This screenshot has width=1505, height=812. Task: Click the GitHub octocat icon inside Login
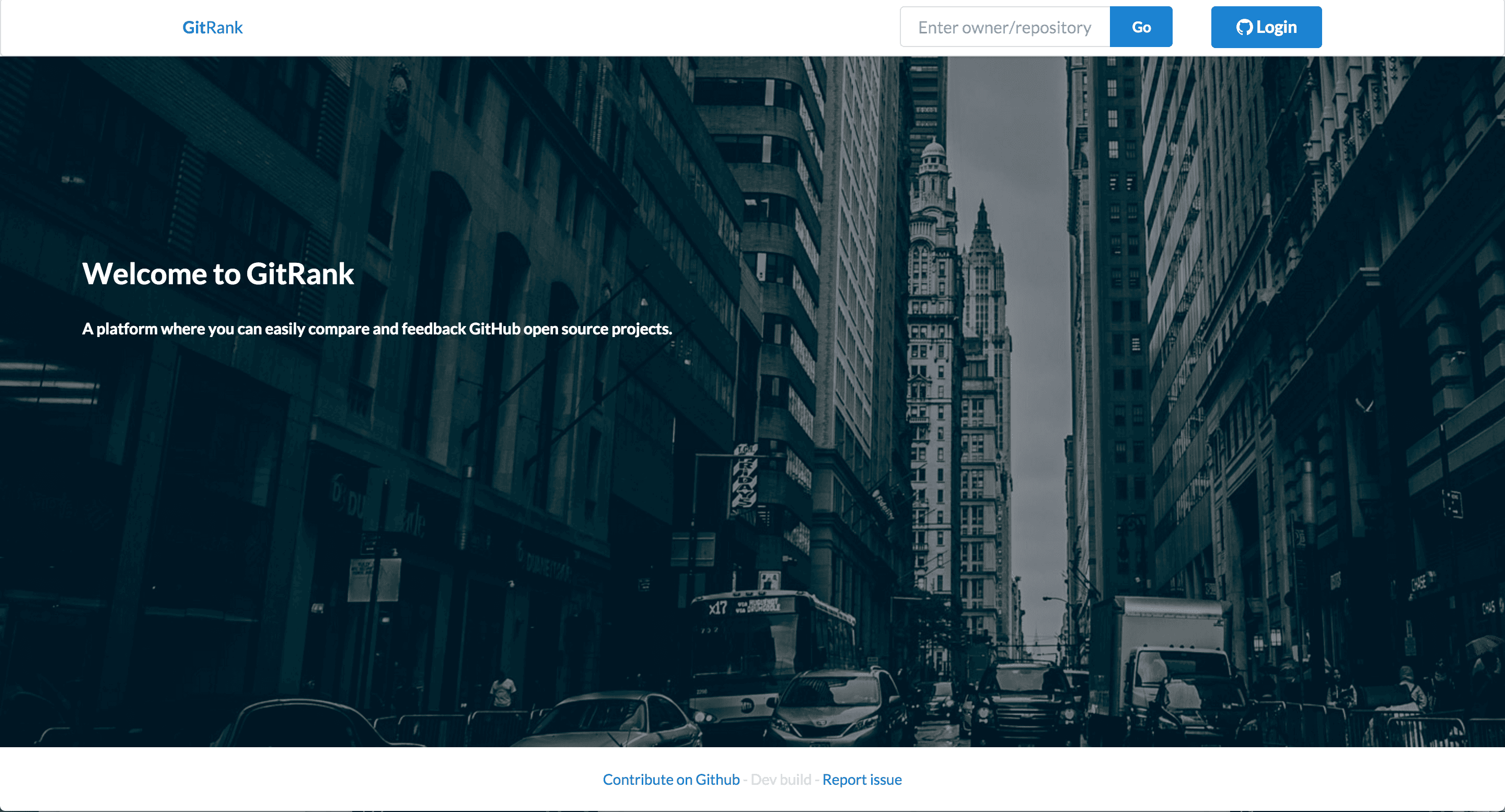pos(1244,28)
